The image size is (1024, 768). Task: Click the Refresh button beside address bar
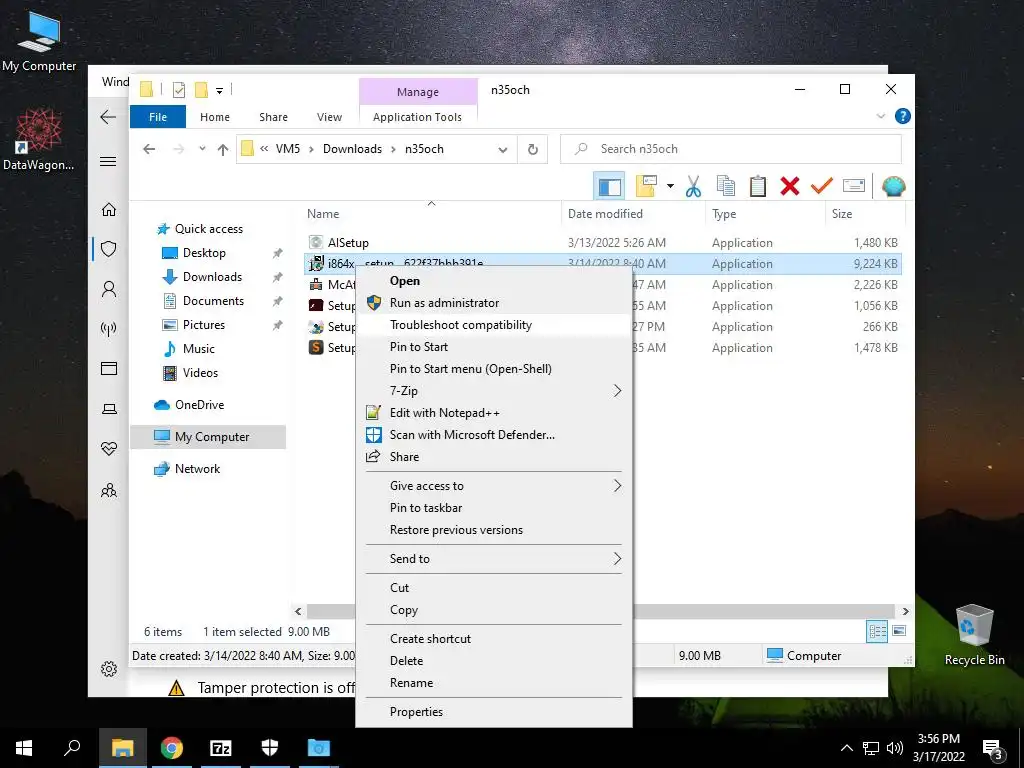[533, 150]
